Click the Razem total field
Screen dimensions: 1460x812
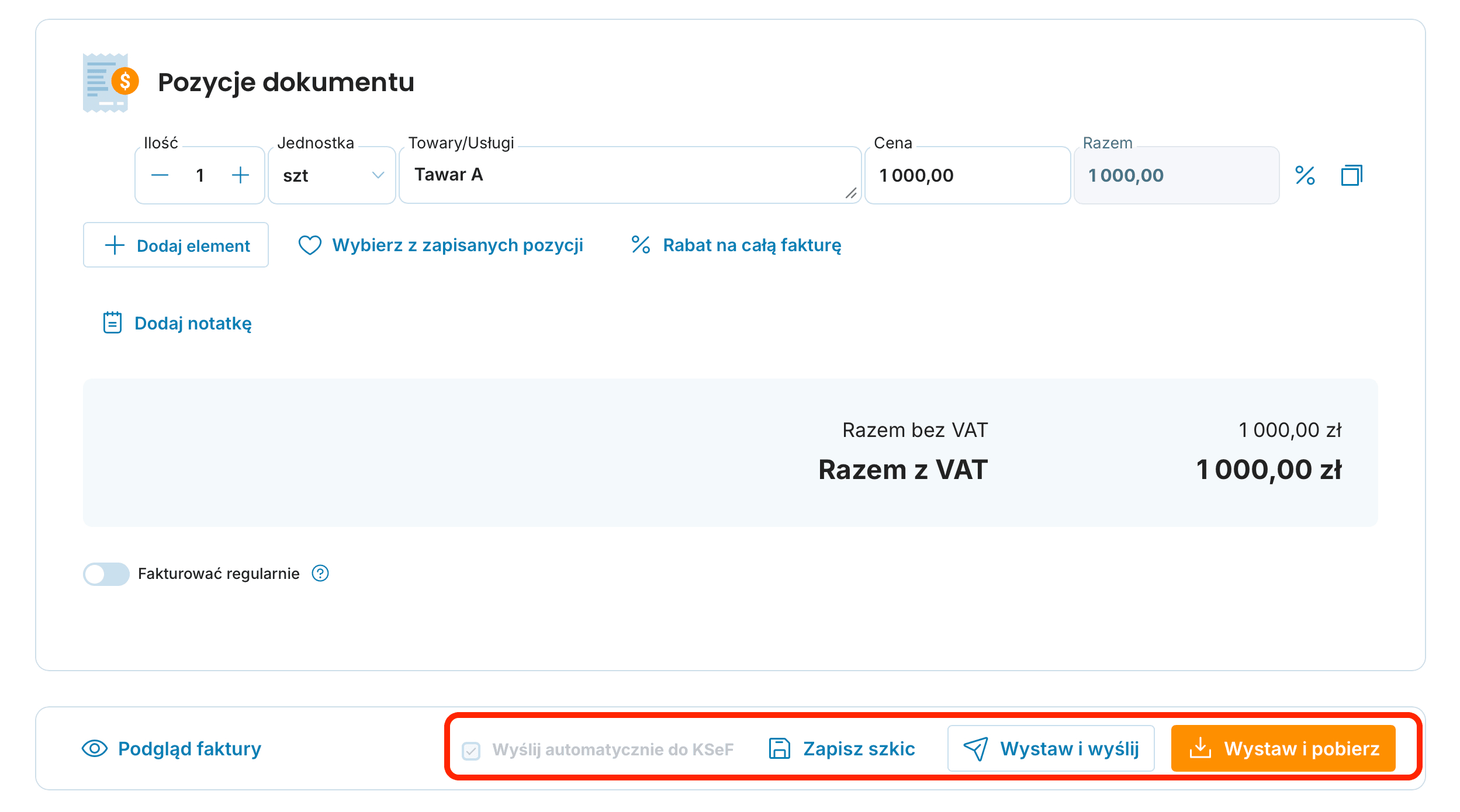pos(1177,175)
